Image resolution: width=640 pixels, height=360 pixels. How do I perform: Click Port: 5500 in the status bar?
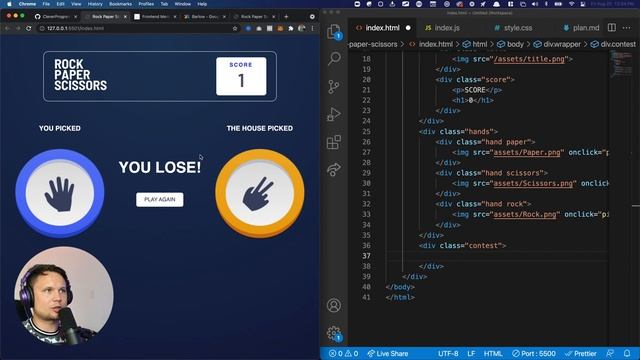pyautogui.click(x=534, y=353)
